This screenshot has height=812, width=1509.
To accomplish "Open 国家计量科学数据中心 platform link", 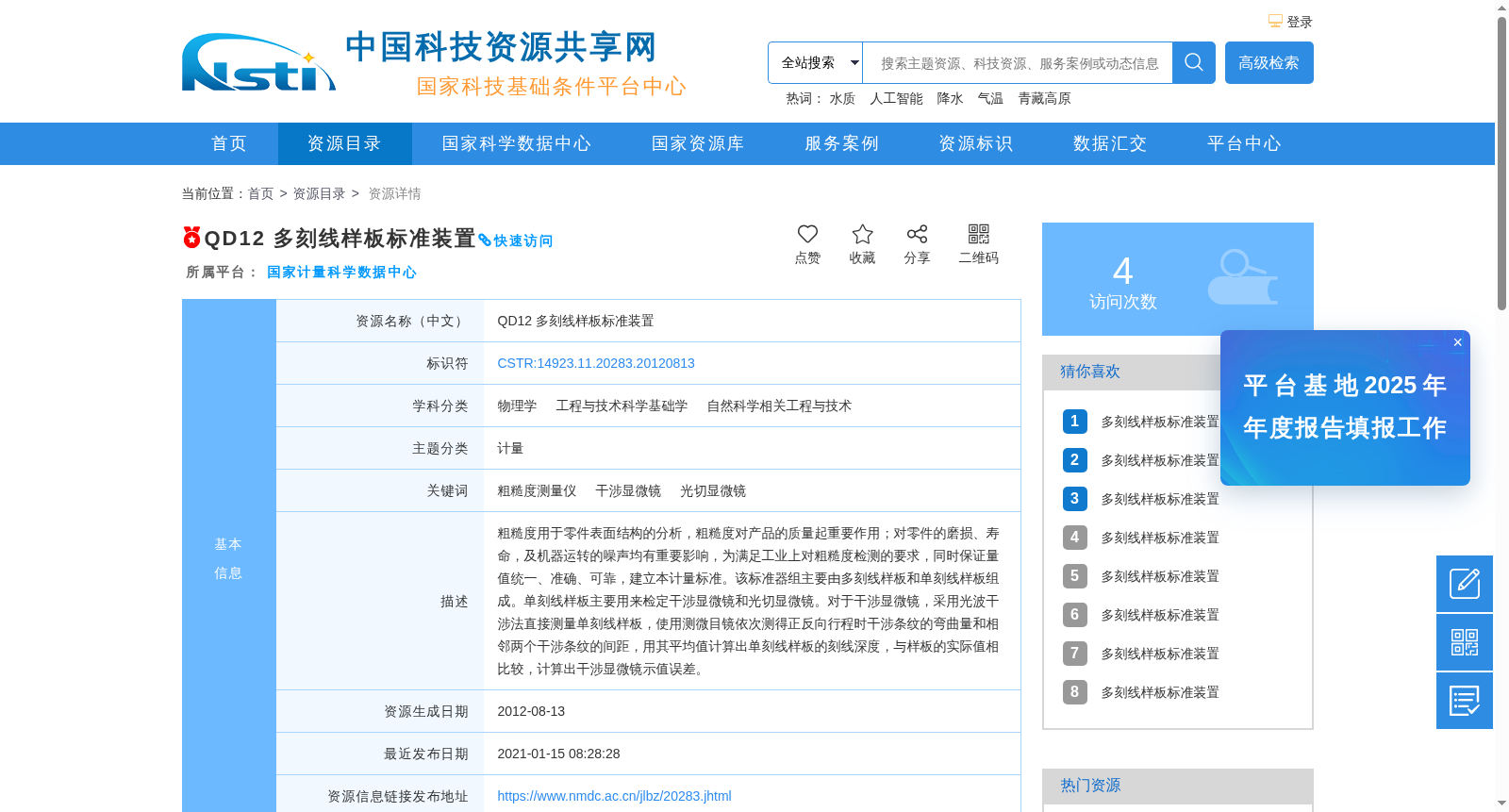I will (341, 272).
